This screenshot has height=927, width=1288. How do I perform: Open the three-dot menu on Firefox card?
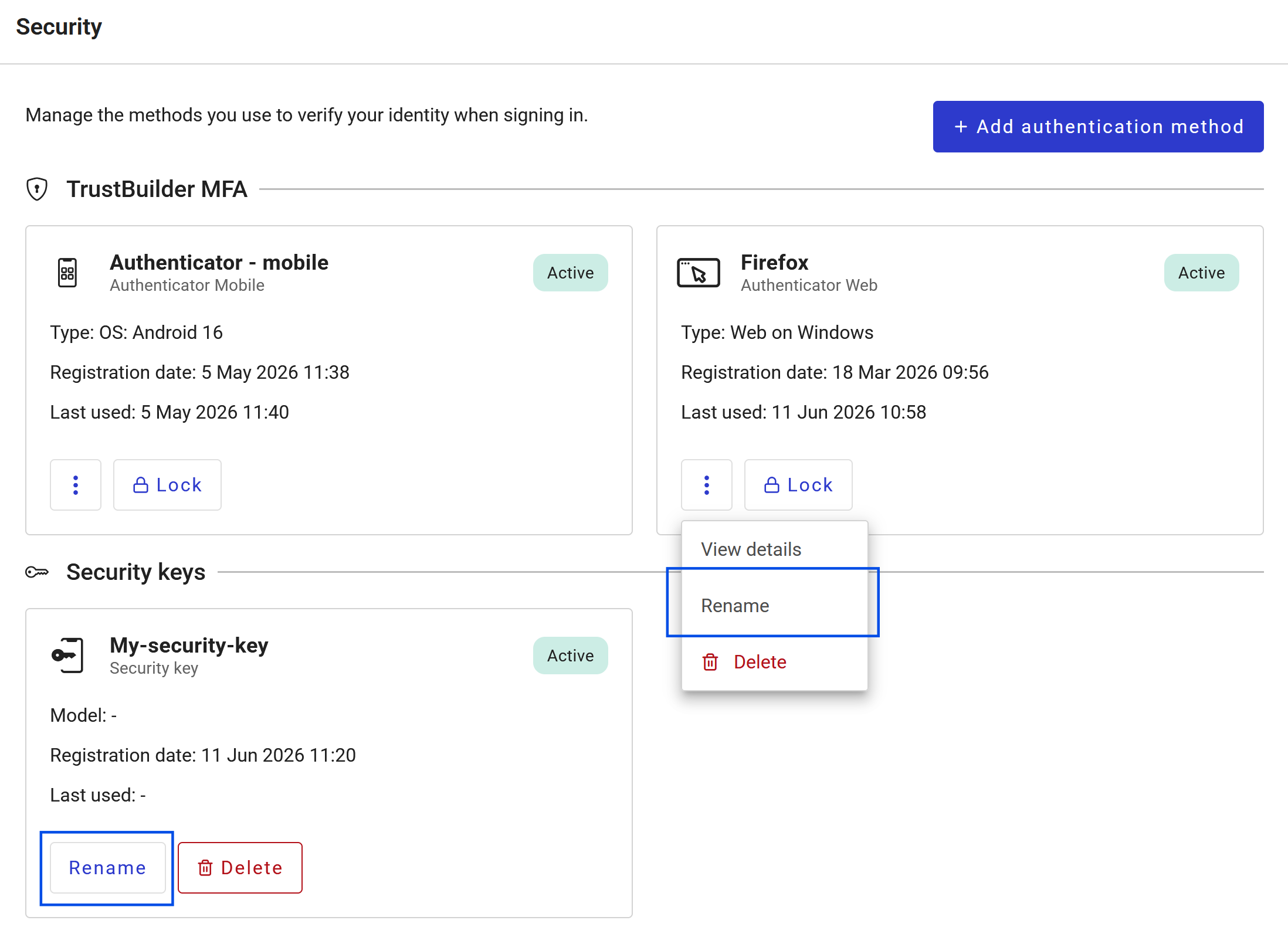707,485
